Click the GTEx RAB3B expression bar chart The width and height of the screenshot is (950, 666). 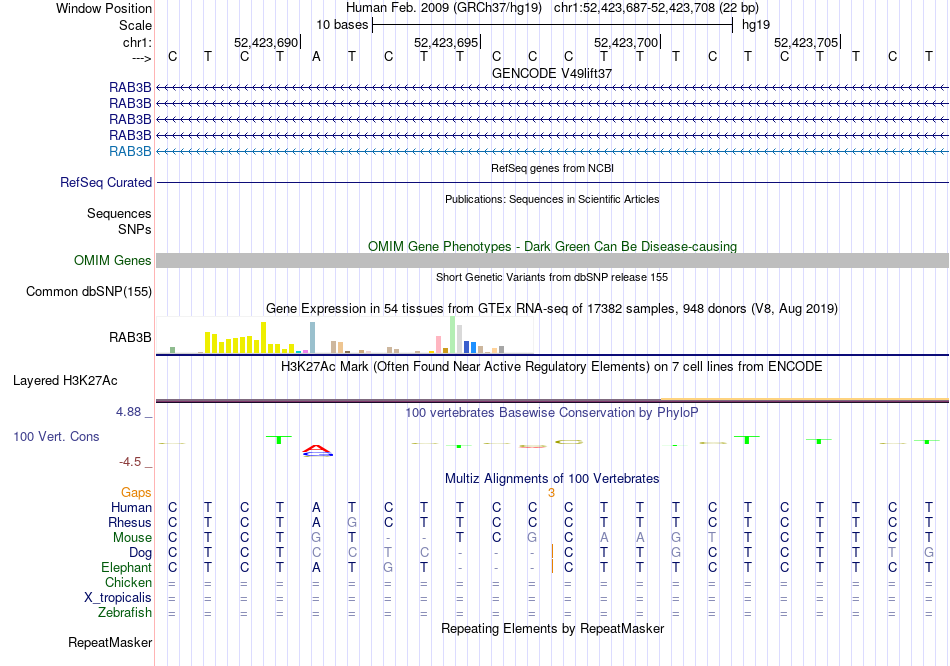pos(344,335)
